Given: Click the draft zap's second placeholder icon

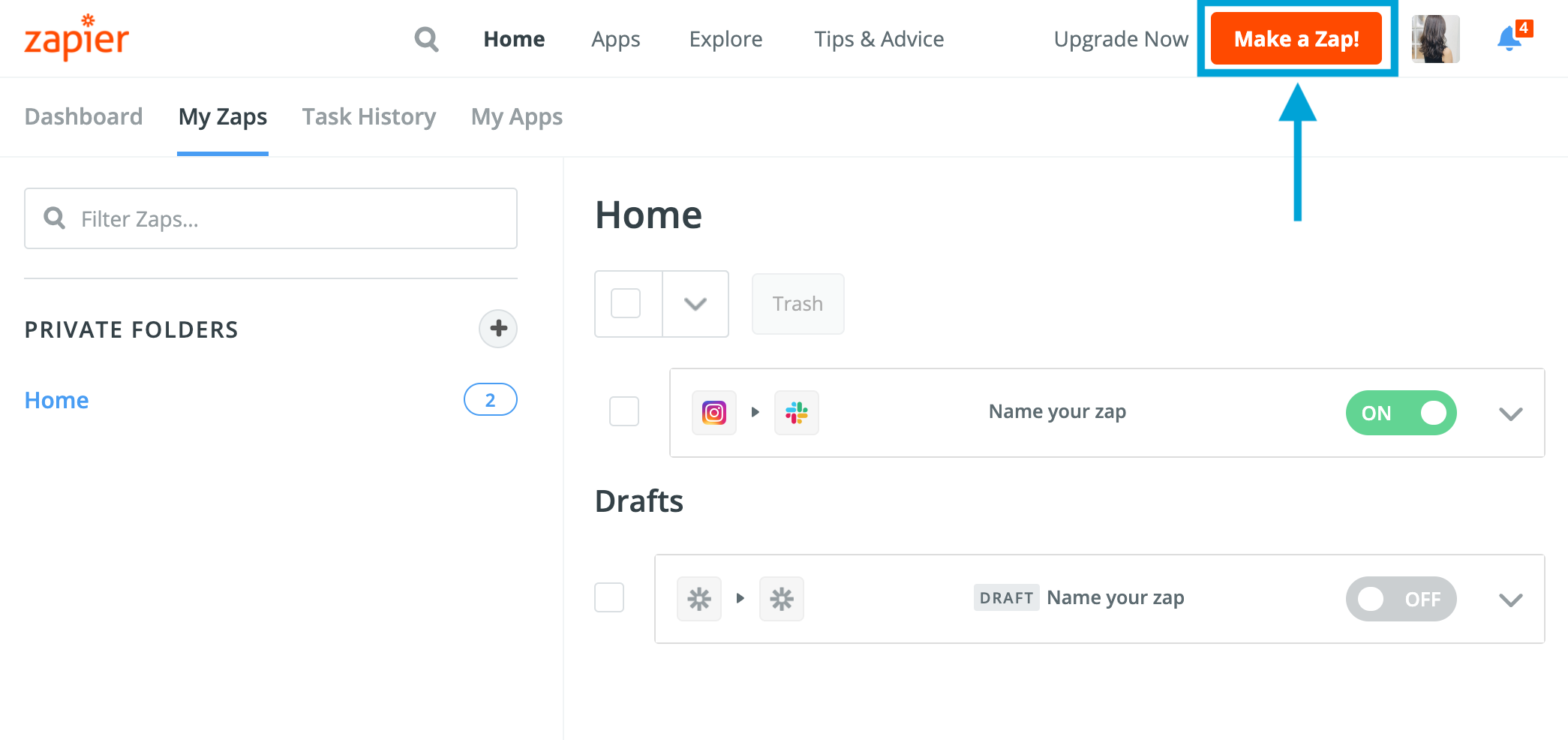Looking at the screenshot, I should (782, 599).
